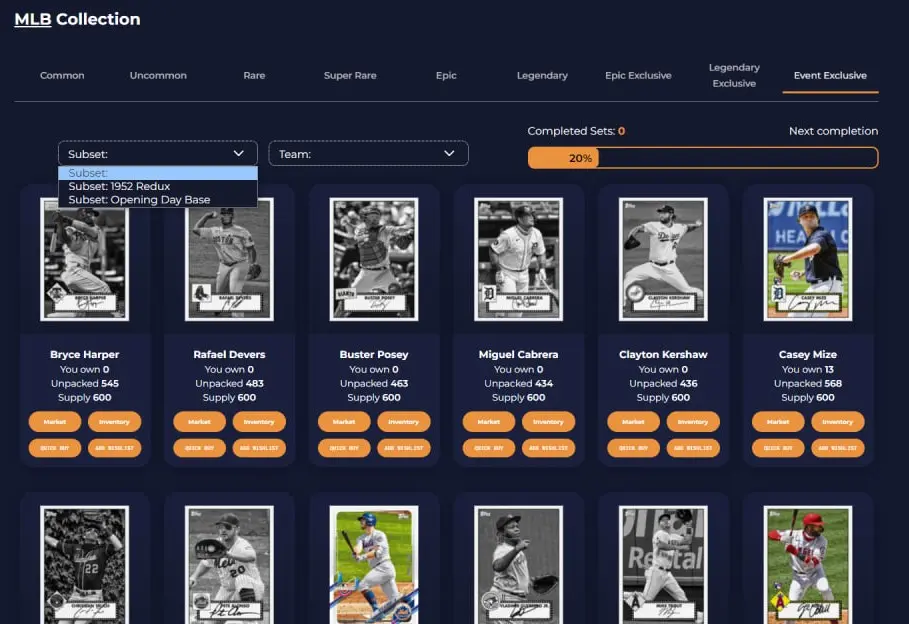The height and width of the screenshot is (624, 909).
Task: View Inventory for Rafael Devers
Action: click(x=259, y=422)
